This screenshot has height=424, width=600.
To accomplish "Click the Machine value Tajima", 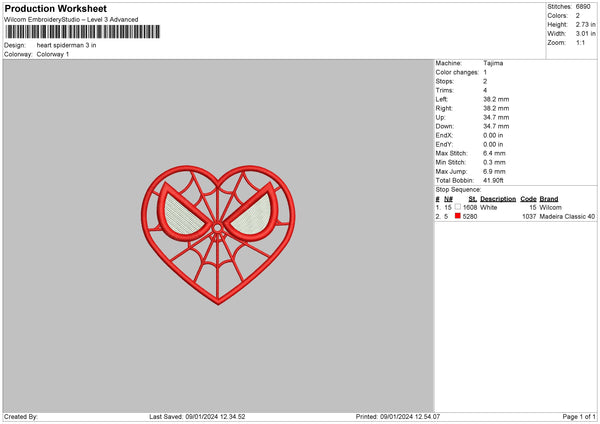I will (493, 63).
